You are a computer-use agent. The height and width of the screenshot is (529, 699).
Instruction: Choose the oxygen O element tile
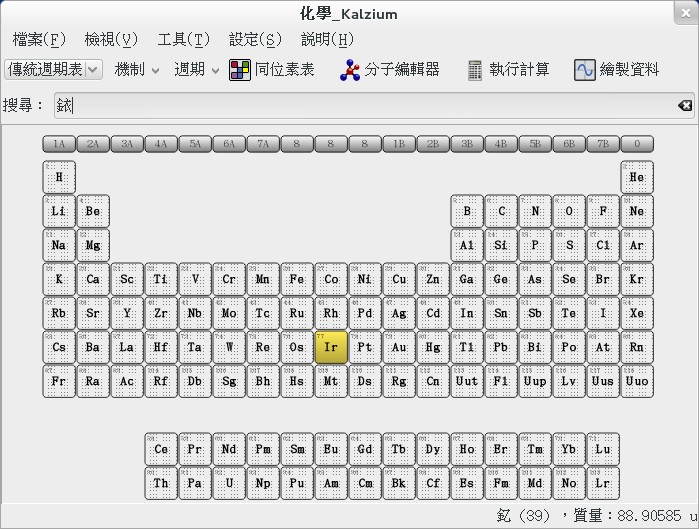click(569, 211)
